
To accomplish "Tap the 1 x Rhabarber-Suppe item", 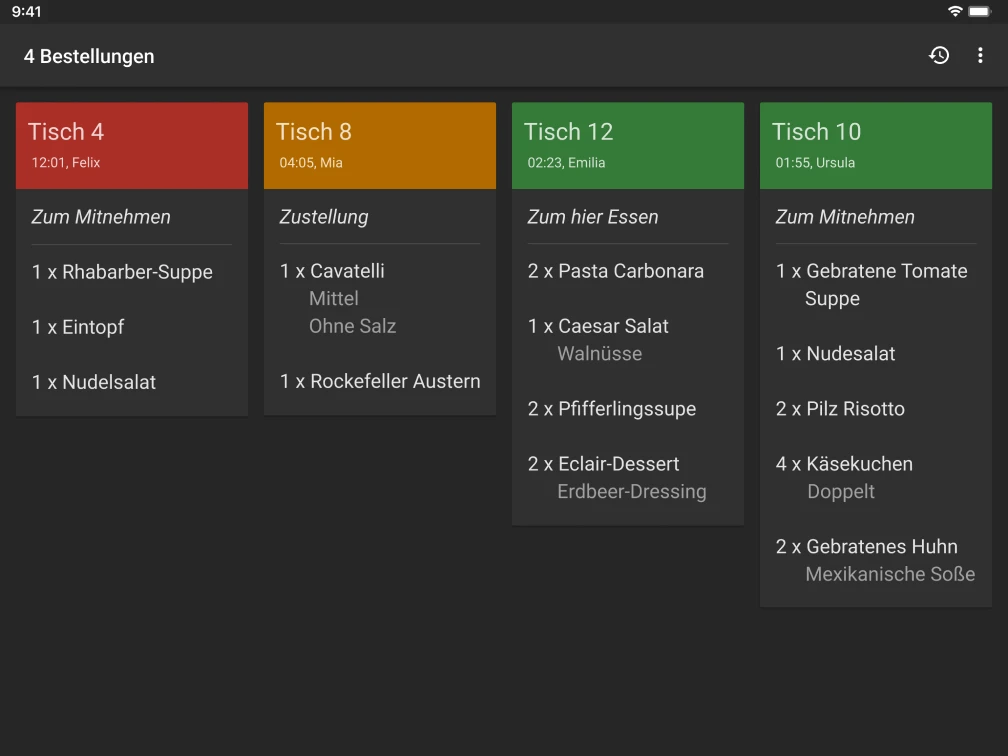I will pos(123,272).
